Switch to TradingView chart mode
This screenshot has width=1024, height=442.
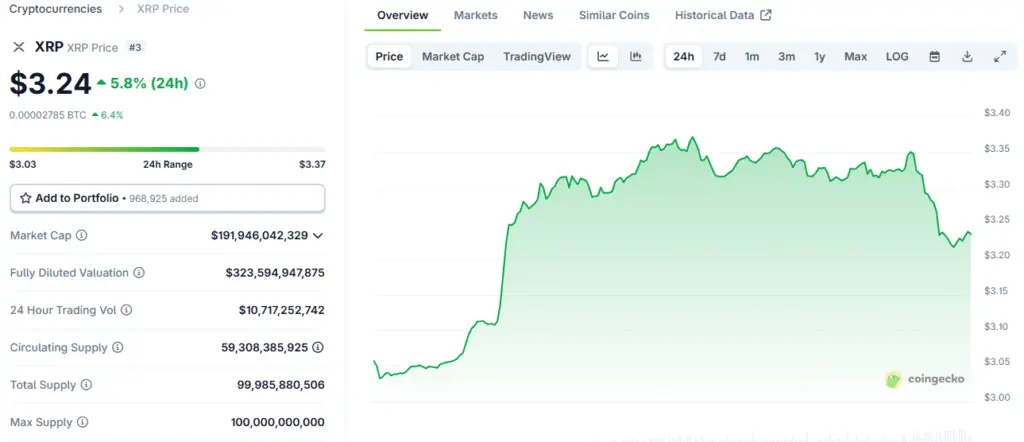pos(537,57)
